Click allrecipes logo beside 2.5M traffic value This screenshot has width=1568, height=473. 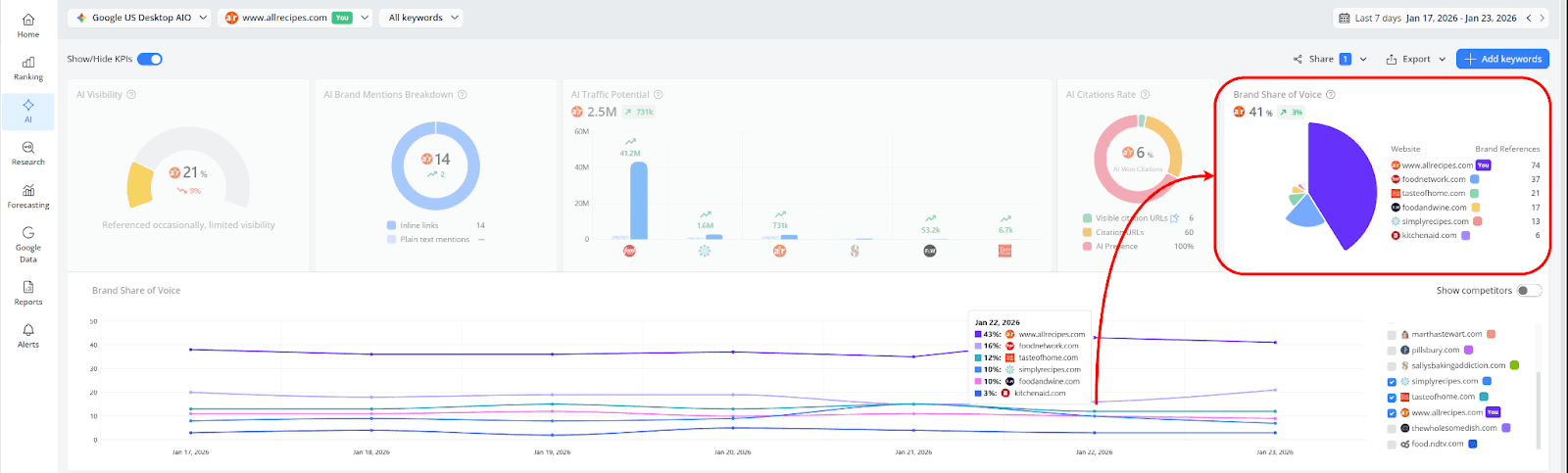tap(577, 112)
